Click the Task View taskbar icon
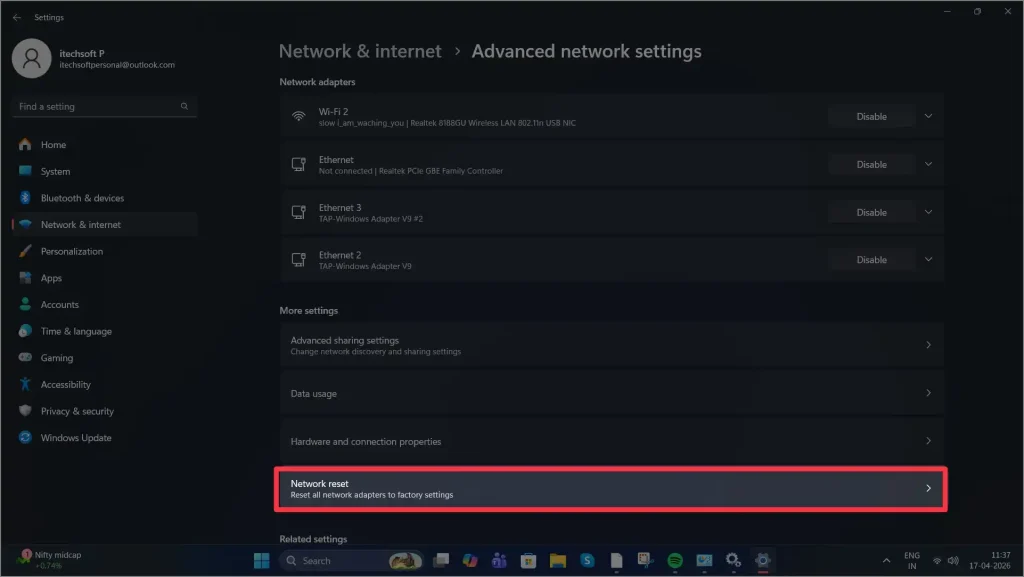 (x=441, y=561)
